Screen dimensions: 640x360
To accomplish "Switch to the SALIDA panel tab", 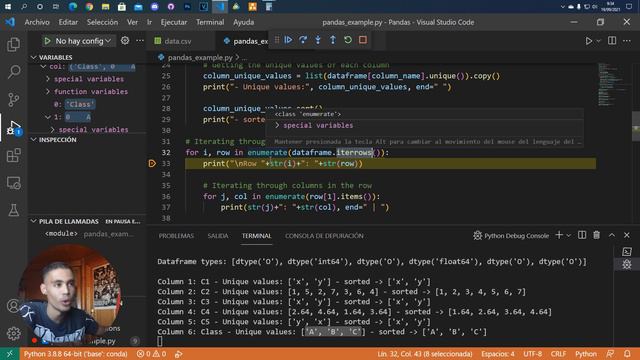I will pos(218,236).
